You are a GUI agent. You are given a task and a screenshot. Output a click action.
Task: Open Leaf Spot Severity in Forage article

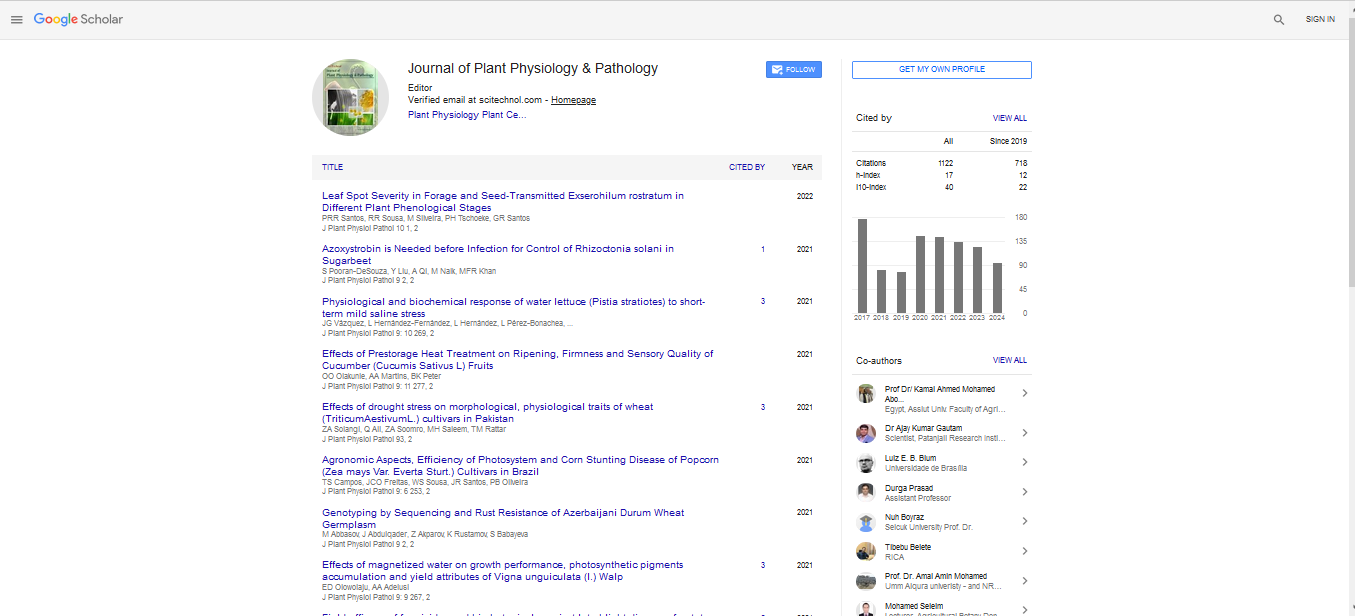tap(503, 202)
